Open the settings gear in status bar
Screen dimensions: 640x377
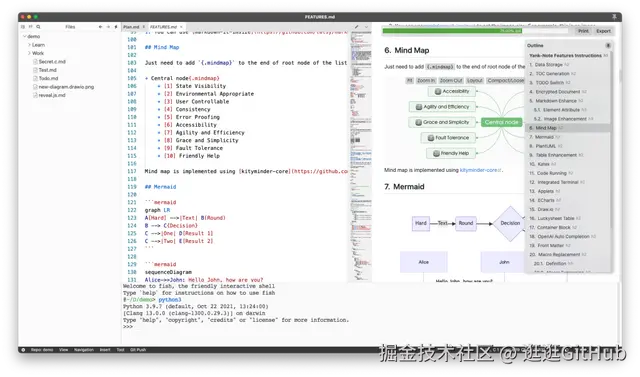point(23,350)
